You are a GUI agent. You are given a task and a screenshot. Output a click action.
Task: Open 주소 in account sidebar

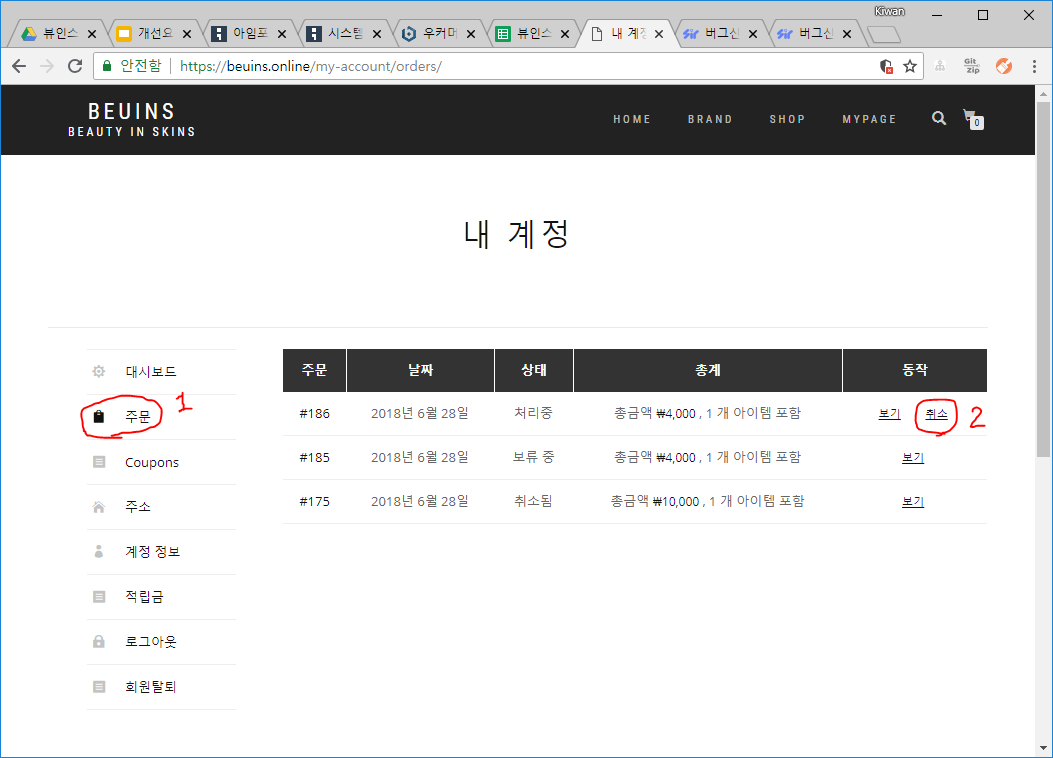click(x=138, y=507)
